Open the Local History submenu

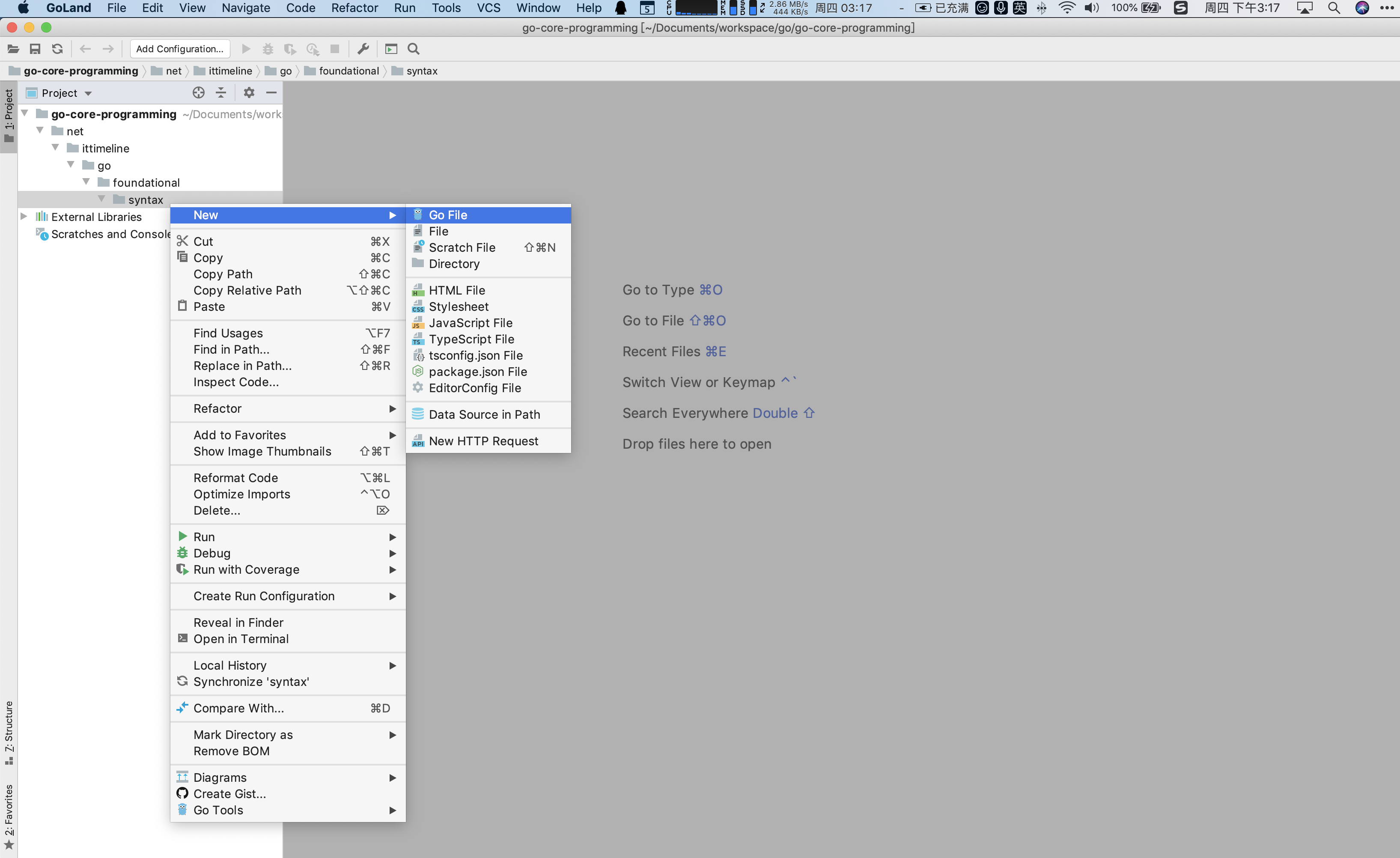[288, 665]
